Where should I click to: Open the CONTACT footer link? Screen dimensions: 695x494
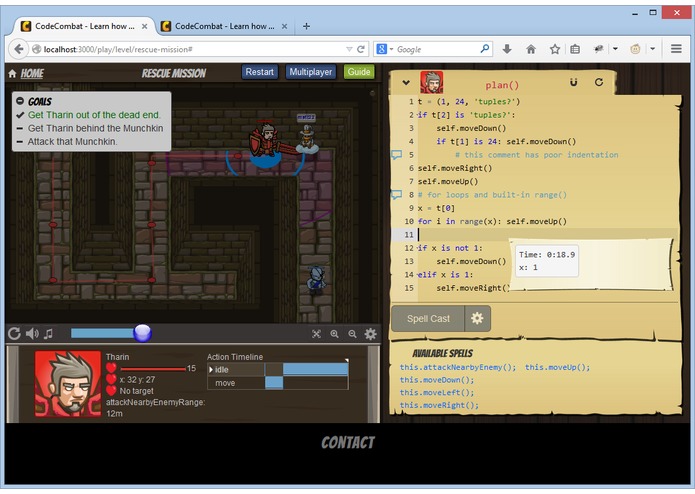click(x=348, y=442)
